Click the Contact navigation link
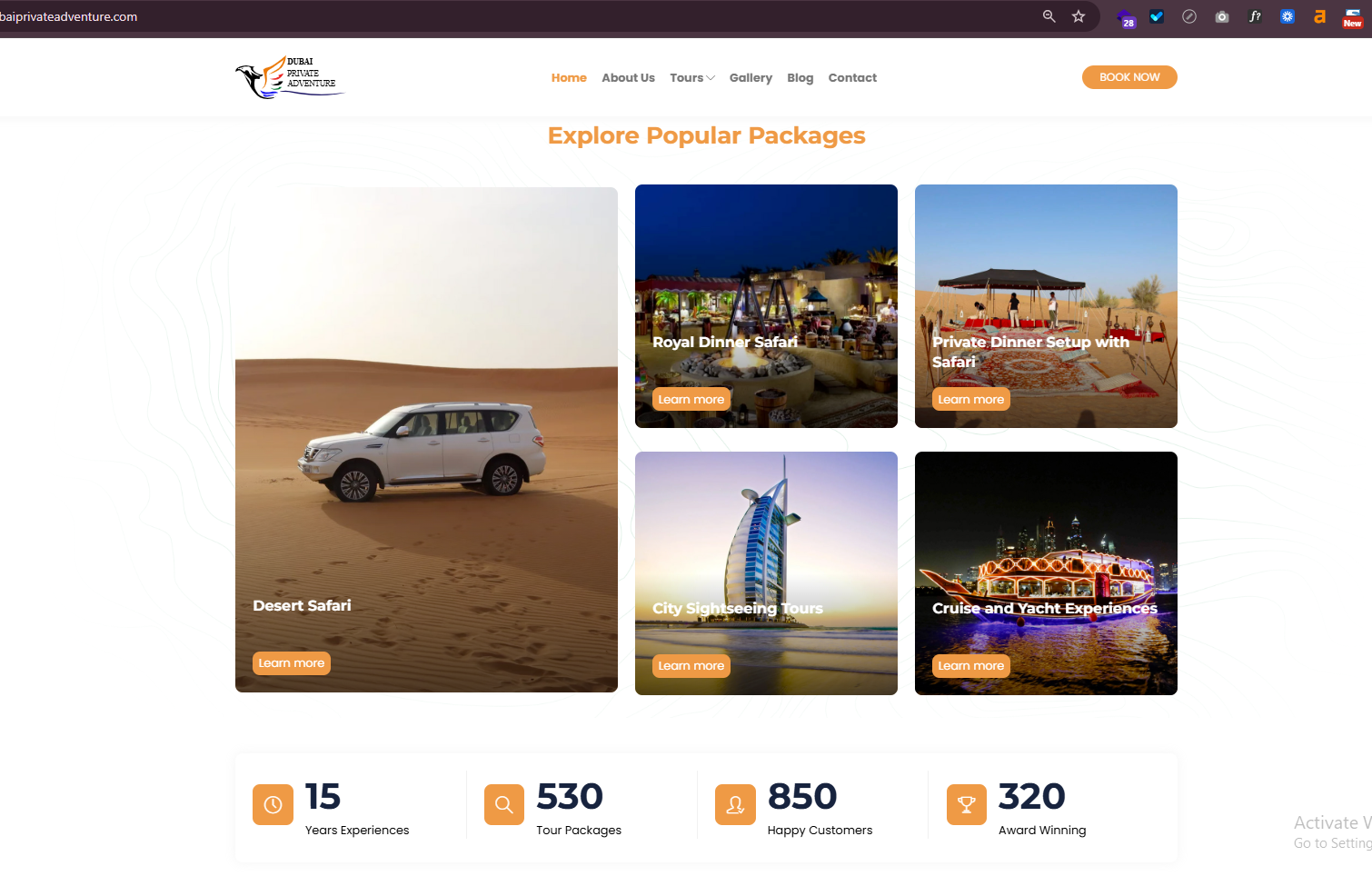Viewport: 1372px width, 886px height. point(852,78)
